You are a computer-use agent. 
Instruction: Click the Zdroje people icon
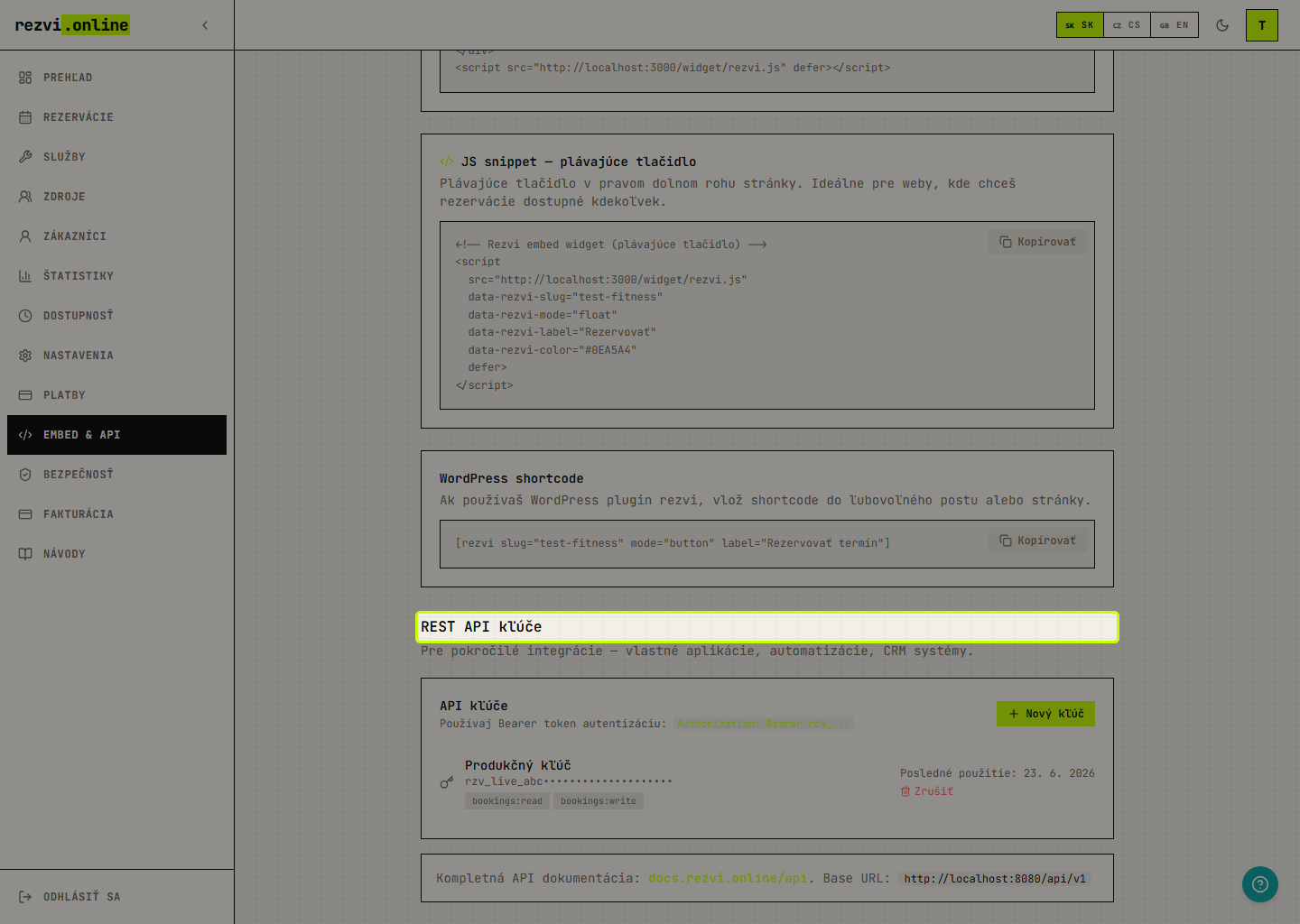[x=25, y=197]
